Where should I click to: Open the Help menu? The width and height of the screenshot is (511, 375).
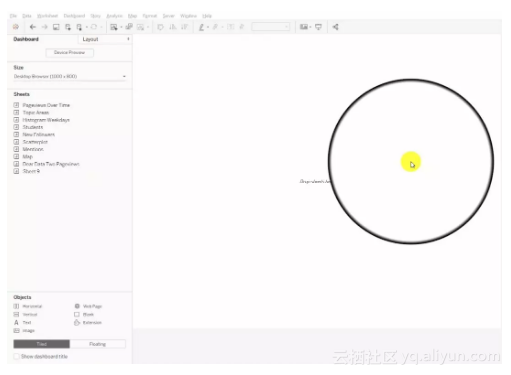pos(207,16)
